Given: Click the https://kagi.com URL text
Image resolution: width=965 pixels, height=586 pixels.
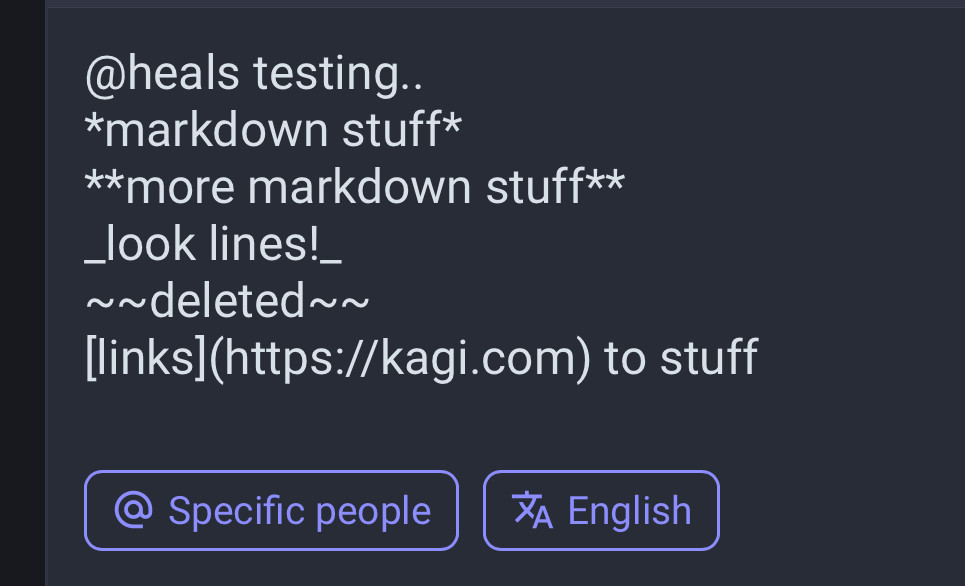Looking at the screenshot, I should coord(399,358).
